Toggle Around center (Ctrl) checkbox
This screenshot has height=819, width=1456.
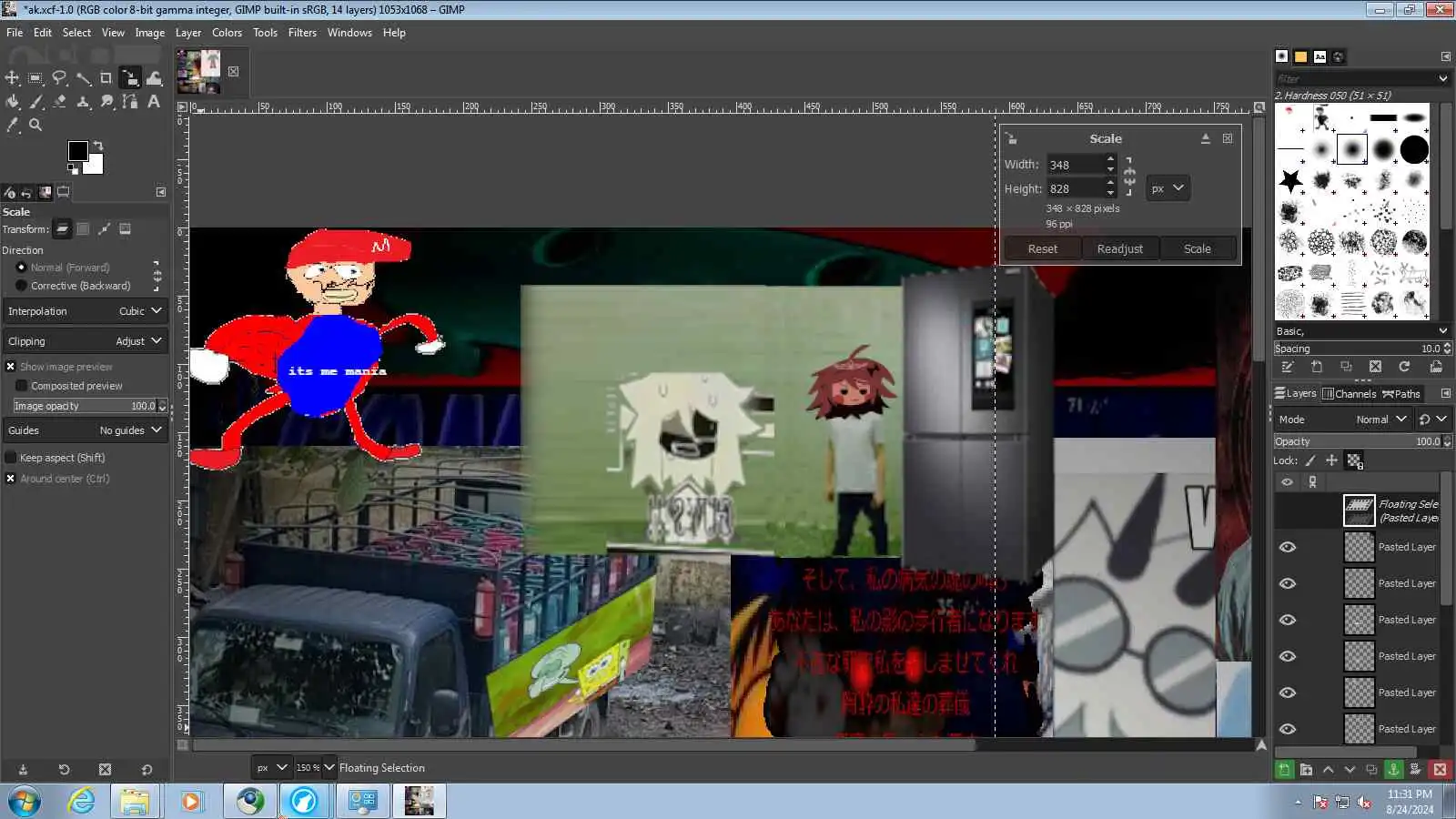coord(11,479)
